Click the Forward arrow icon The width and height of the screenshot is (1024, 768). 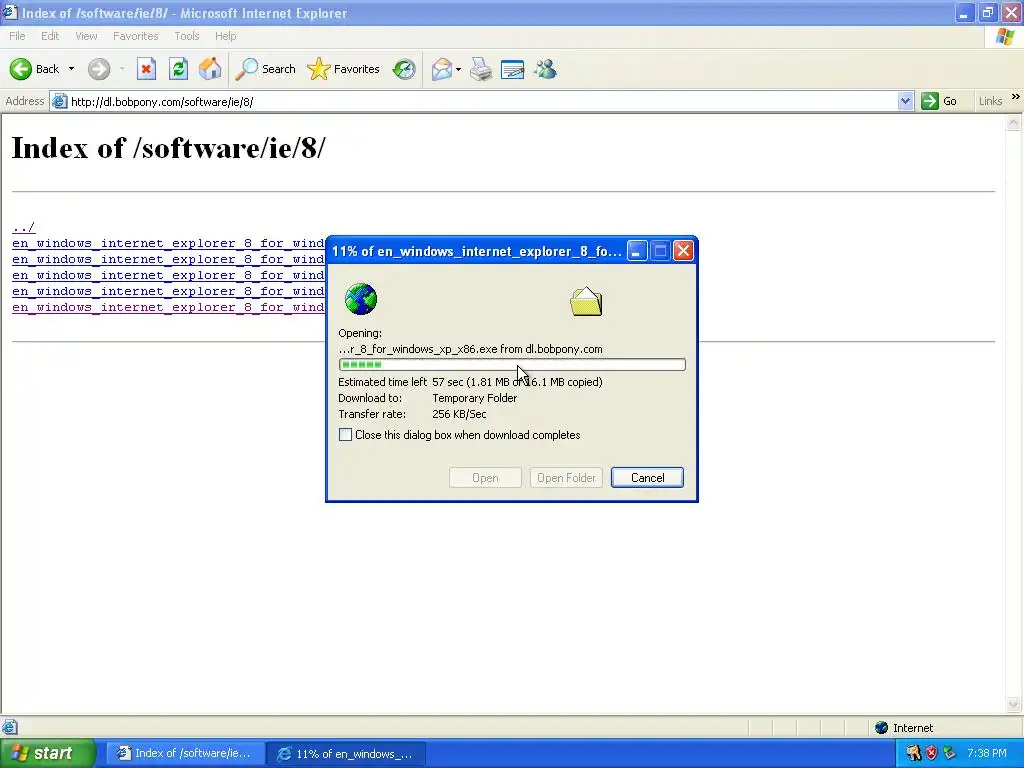pyautogui.click(x=99, y=69)
